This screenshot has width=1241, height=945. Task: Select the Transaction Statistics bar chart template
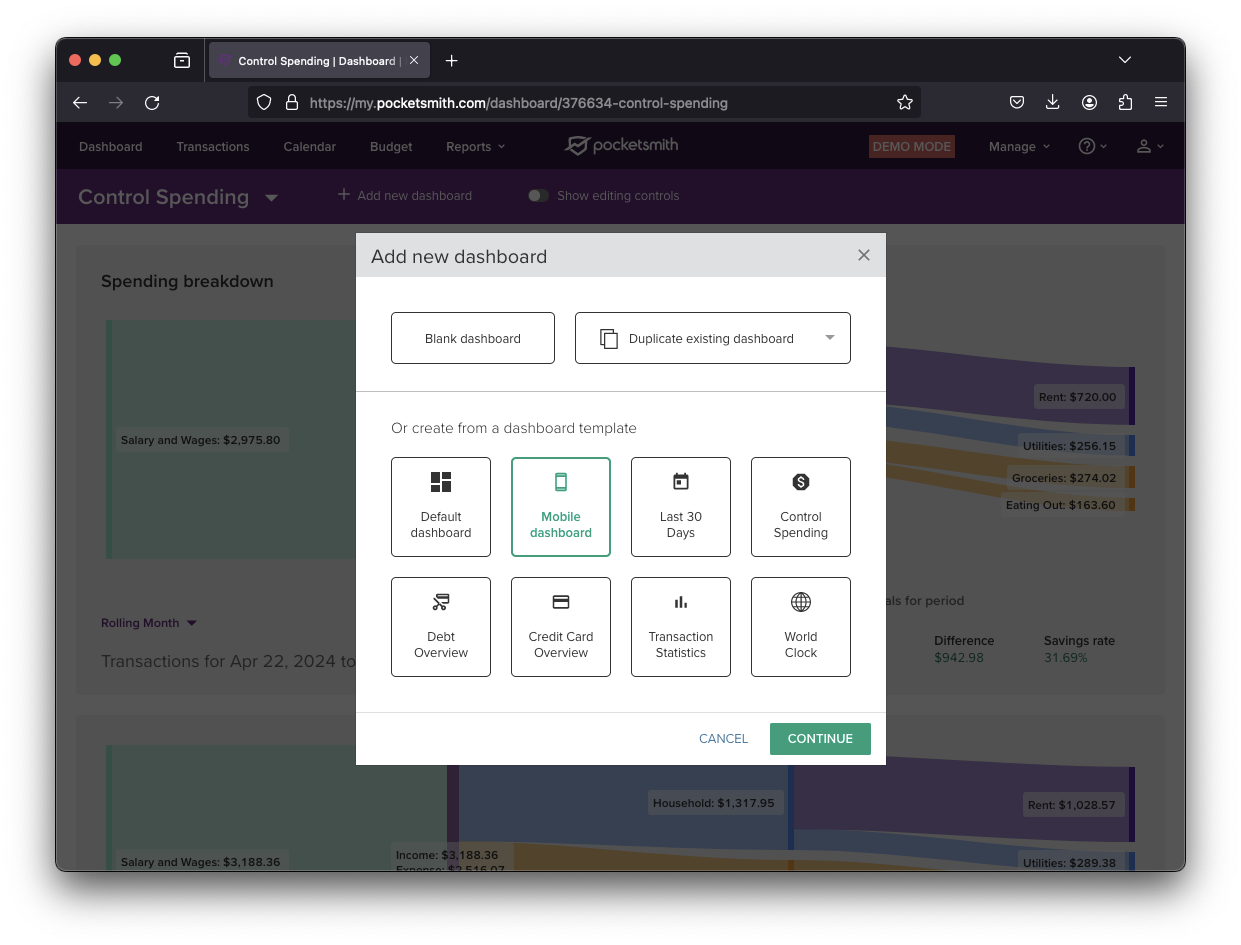click(681, 626)
